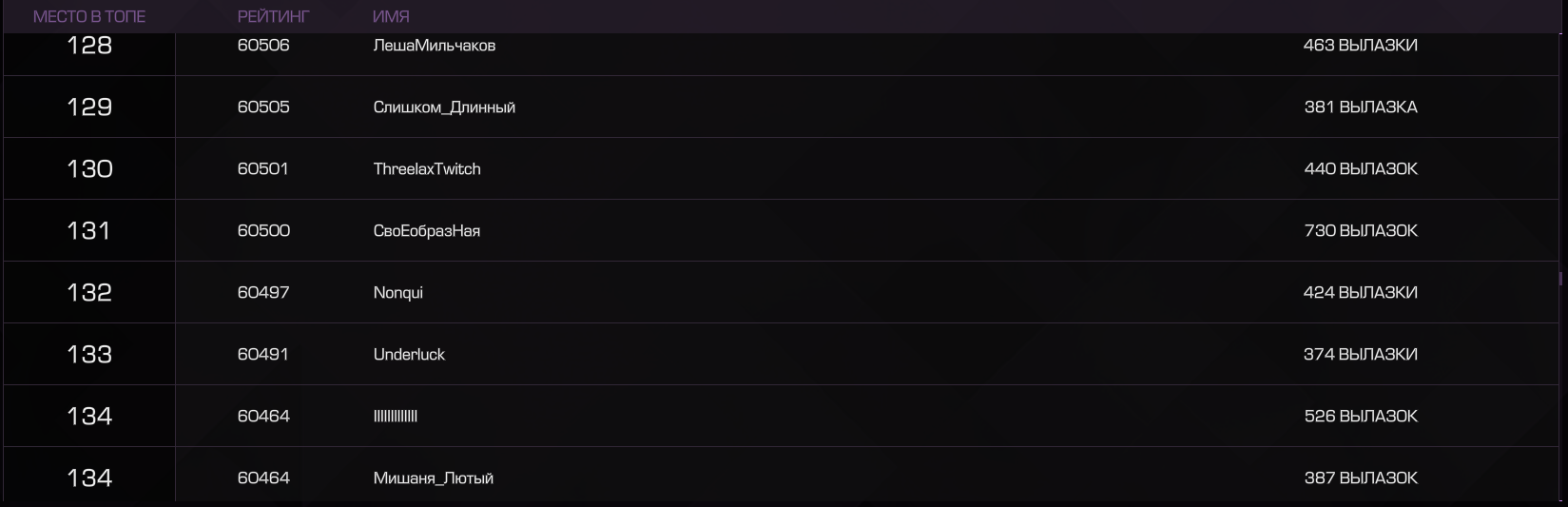Click the МЕСТО В ТОПЕ column header
The height and width of the screenshot is (507, 1568).
[89, 16]
